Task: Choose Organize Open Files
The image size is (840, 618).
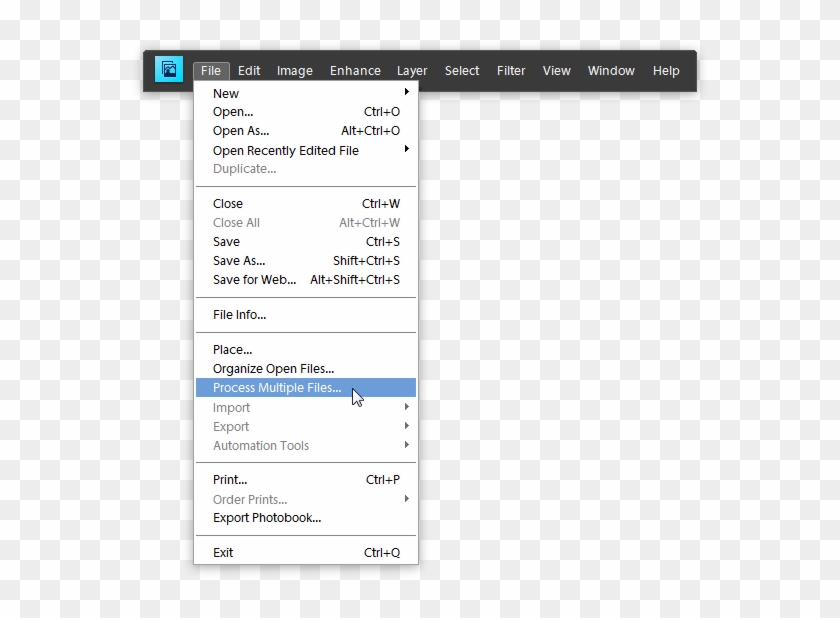Action: pyautogui.click(x=273, y=368)
